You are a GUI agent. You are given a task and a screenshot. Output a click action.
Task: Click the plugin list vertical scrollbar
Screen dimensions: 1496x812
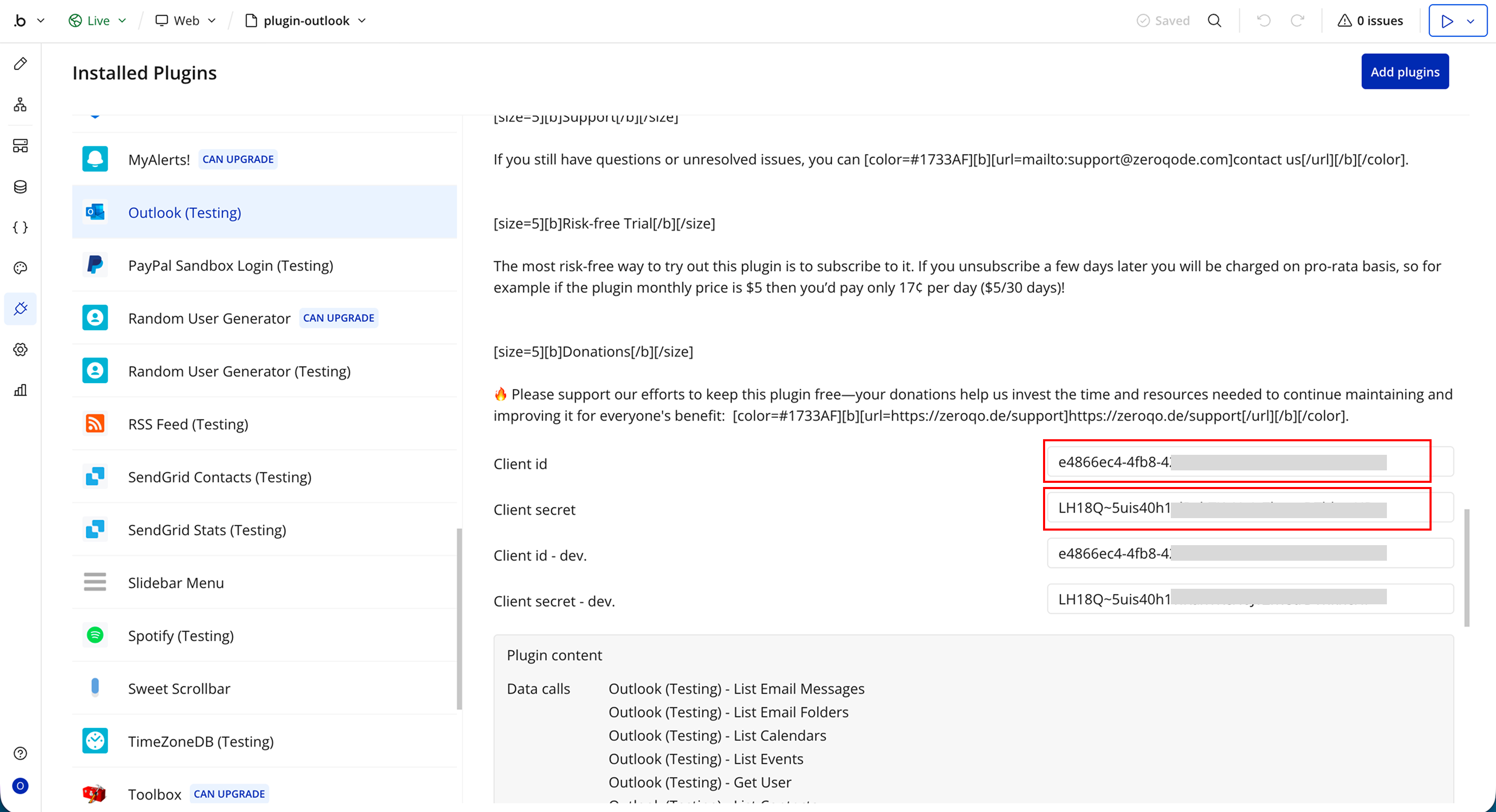pos(459,618)
